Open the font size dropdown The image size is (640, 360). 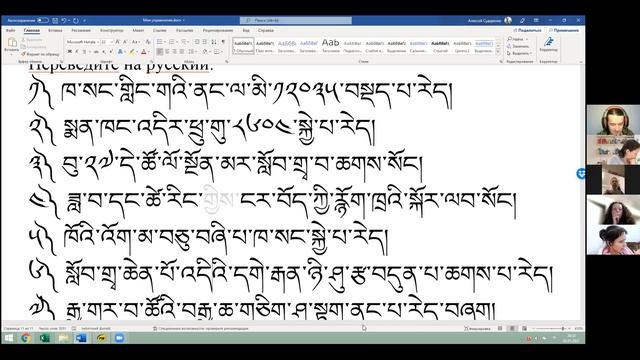point(112,42)
